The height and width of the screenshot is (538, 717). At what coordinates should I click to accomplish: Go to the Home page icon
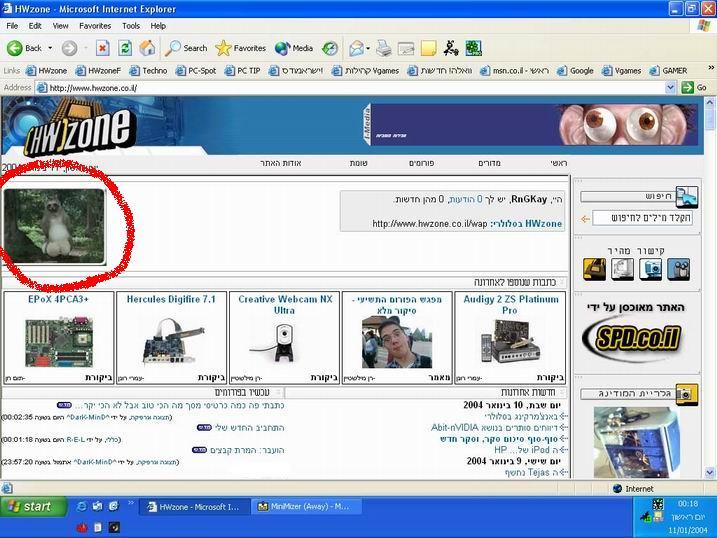(x=147, y=48)
